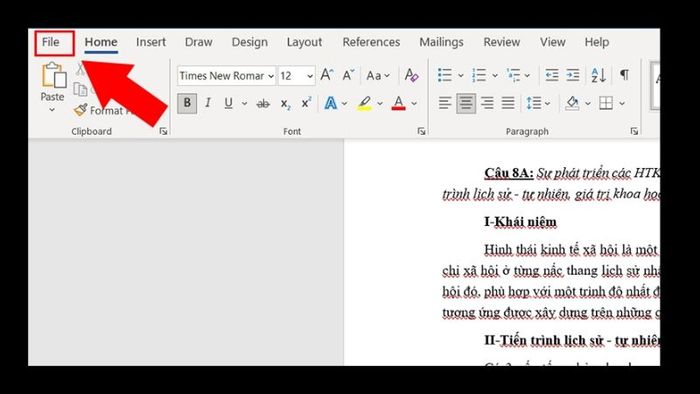Viewport: 700px width, 394px height.
Task: Open shading color picker arrow
Action: click(x=588, y=104)
